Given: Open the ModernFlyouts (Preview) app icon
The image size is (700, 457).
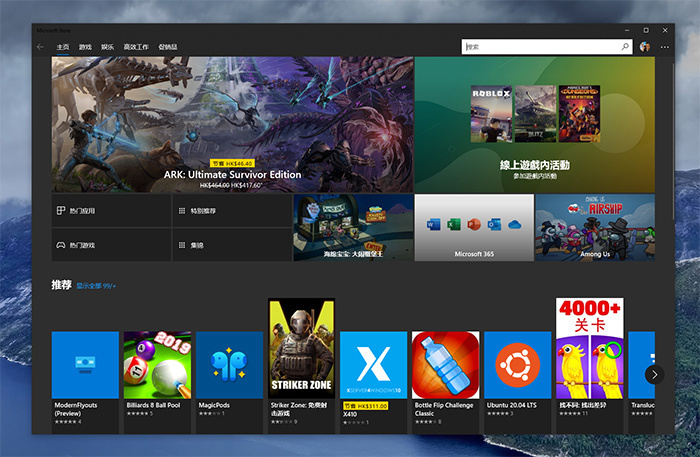Looking at the screenshot, I should point(85,365).
